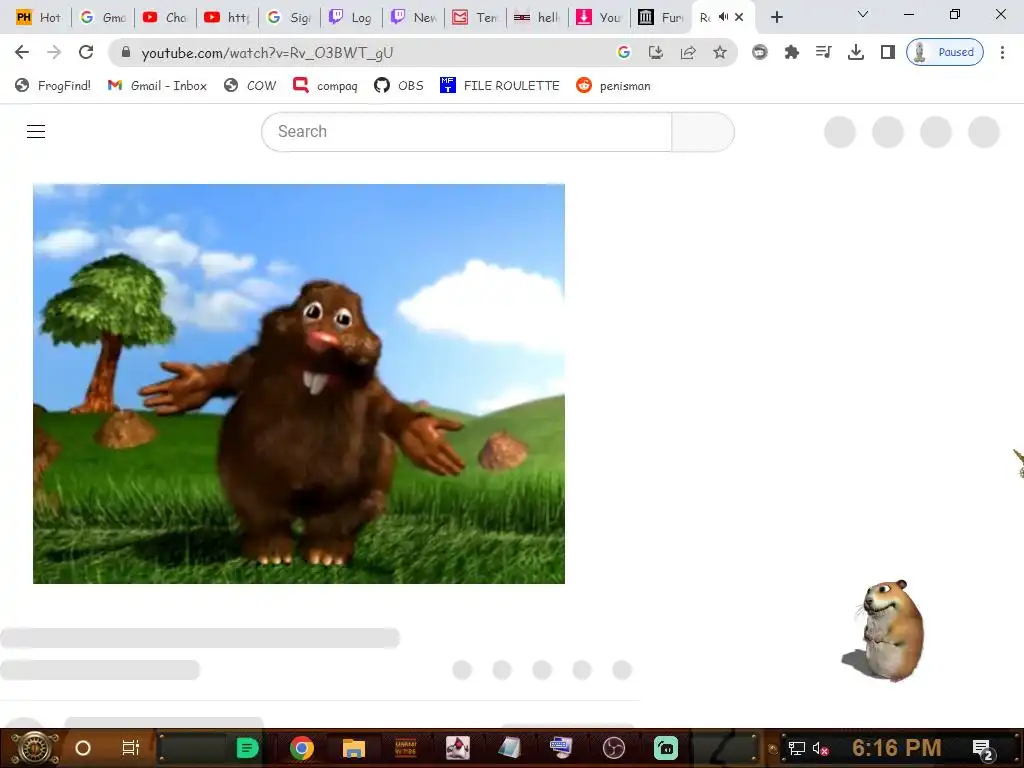Viewport: 1024px width, 768px height.
Task: Open the notepad app on the taskbar
Action: pyautogui.click(x=509, y=748)
